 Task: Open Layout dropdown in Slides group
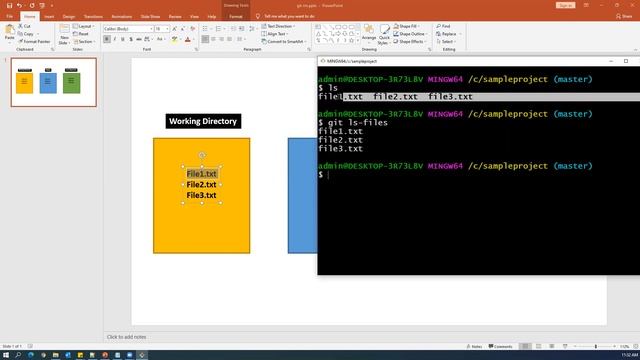click(x=84, y=26)
